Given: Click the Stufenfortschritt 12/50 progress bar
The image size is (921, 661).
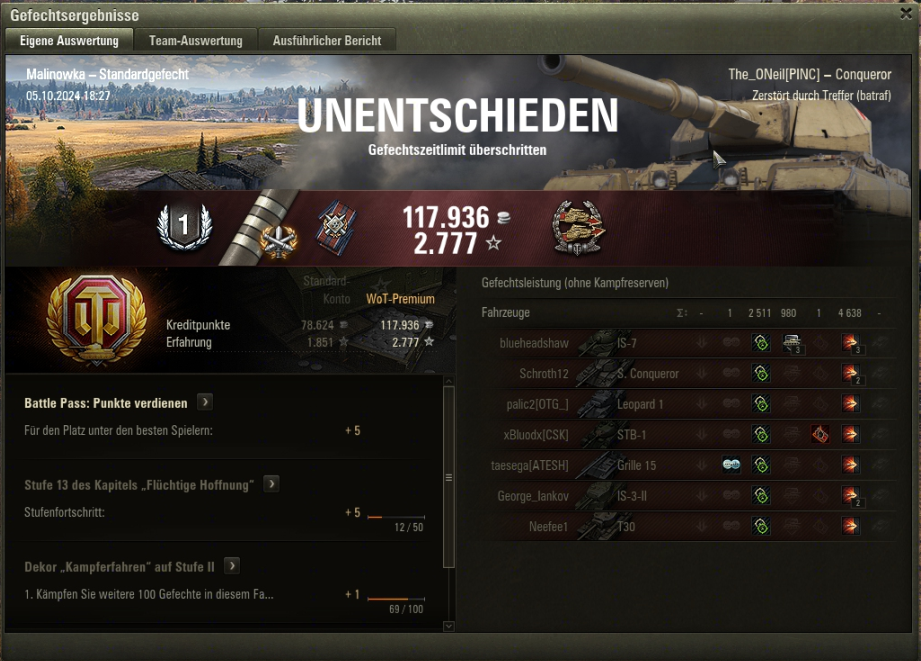Looking at the screenshot, I should (x=396, y=517).
